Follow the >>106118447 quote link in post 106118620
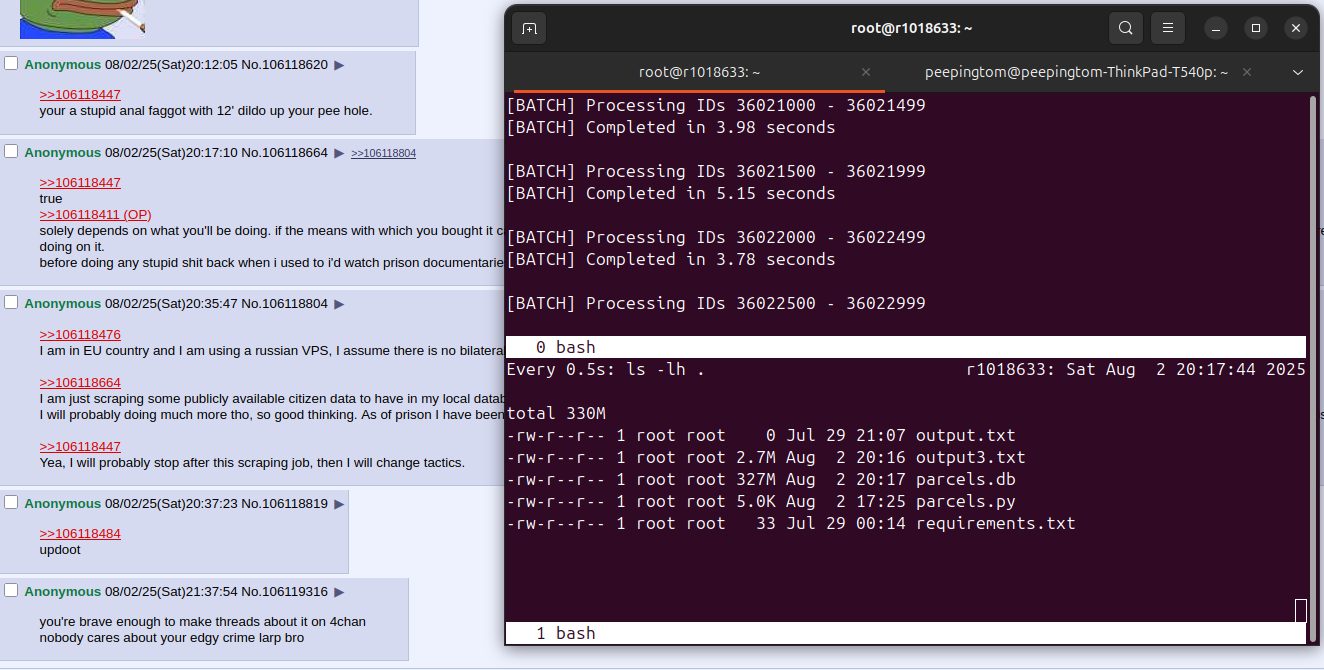 (x=80, y=95)
